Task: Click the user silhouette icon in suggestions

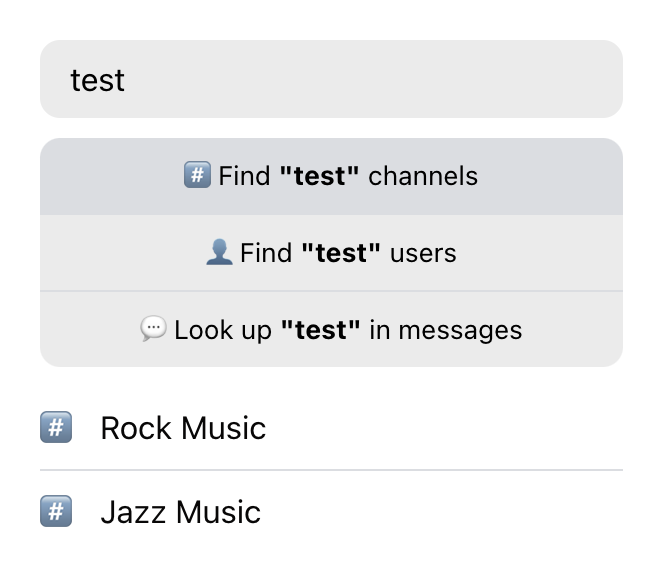Action: pyautogui.click(x=218, y=253)
